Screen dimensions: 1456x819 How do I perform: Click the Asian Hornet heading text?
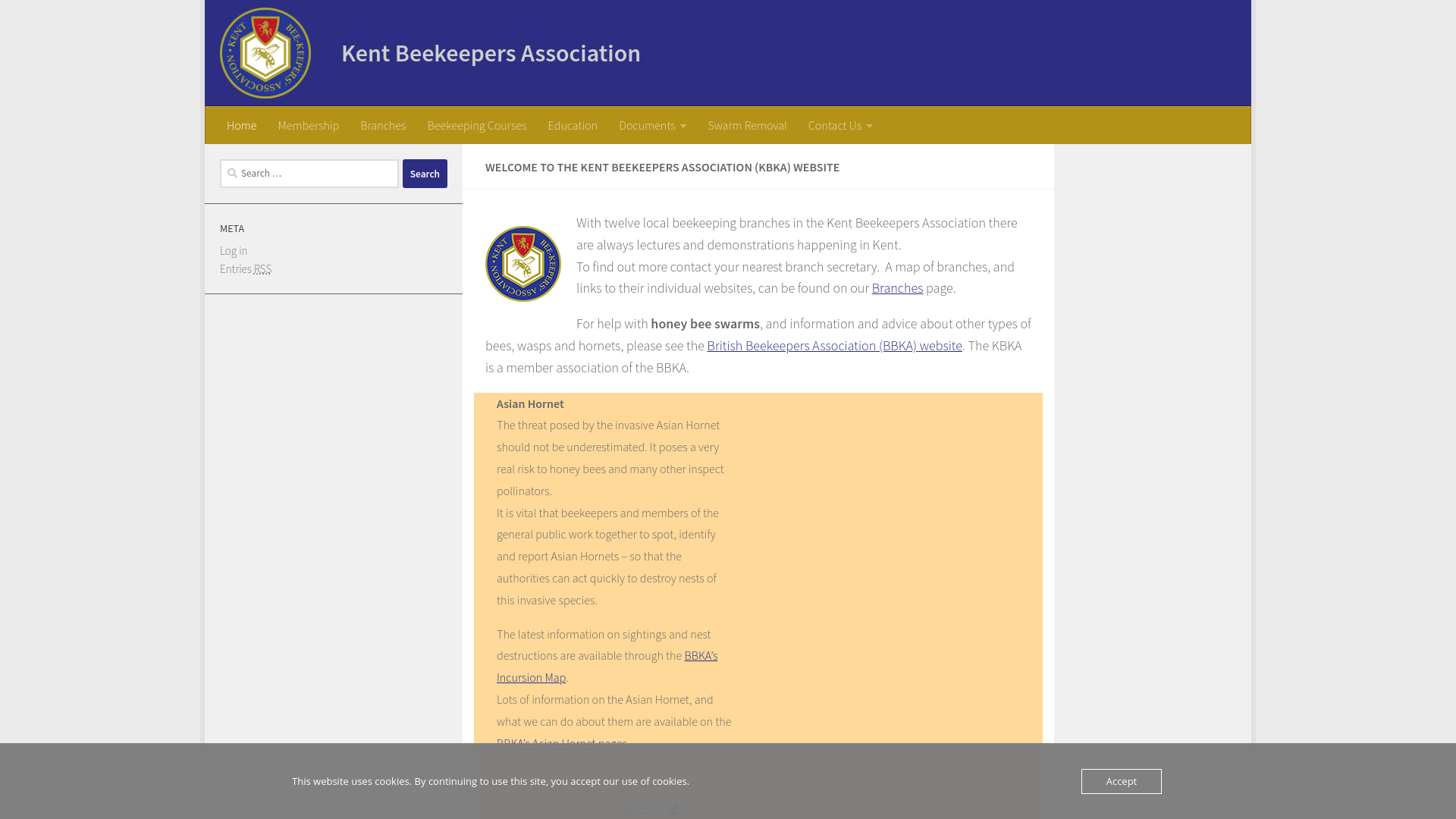[530, 403]
